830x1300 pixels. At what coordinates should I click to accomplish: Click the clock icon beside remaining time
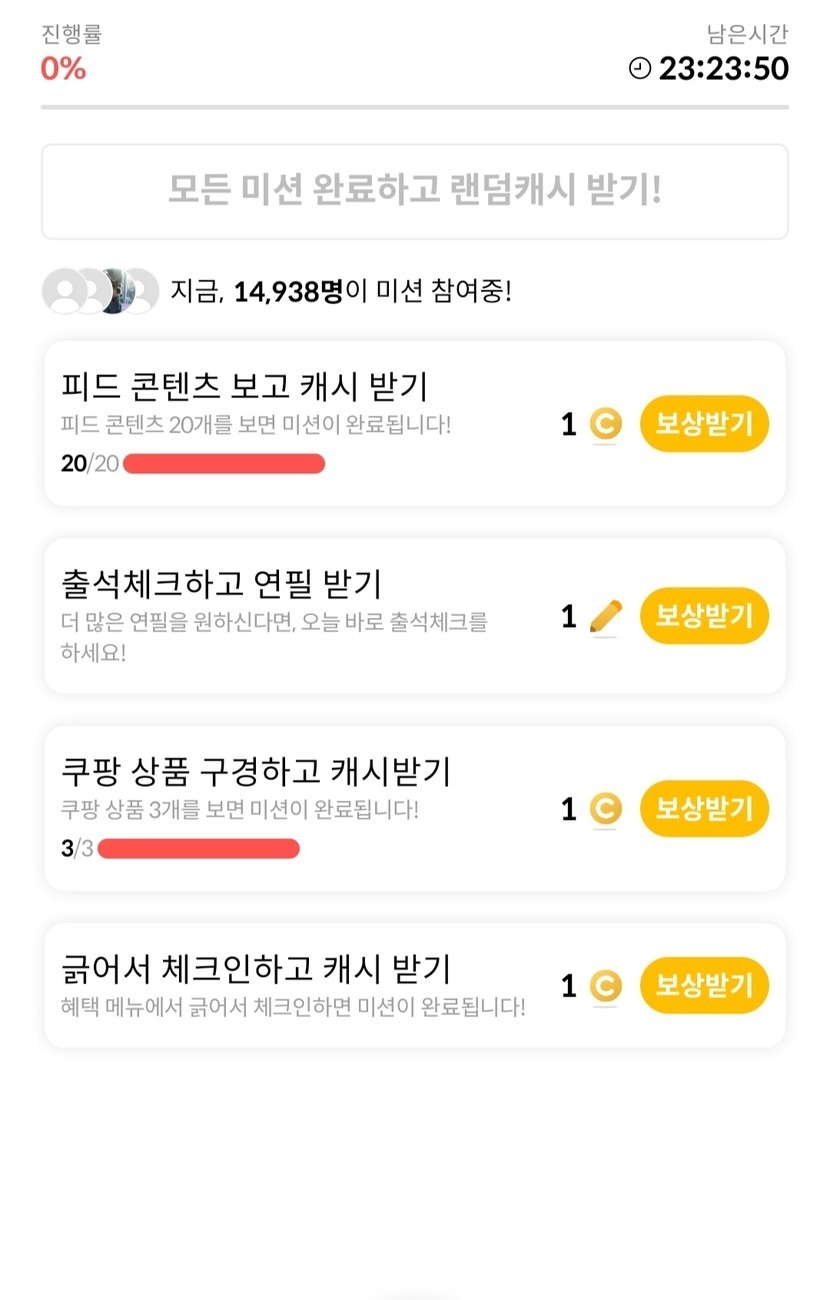tap(639, 68)
